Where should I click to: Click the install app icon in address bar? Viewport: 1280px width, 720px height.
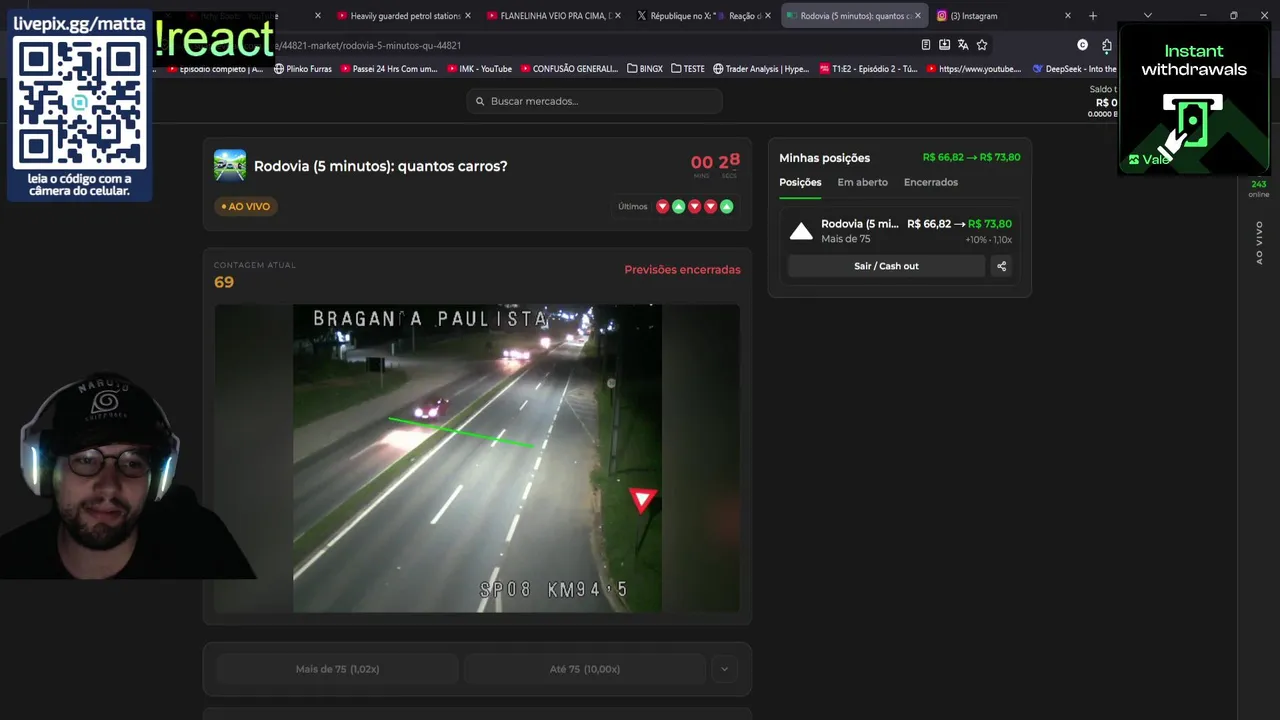(x=944, y=45)
